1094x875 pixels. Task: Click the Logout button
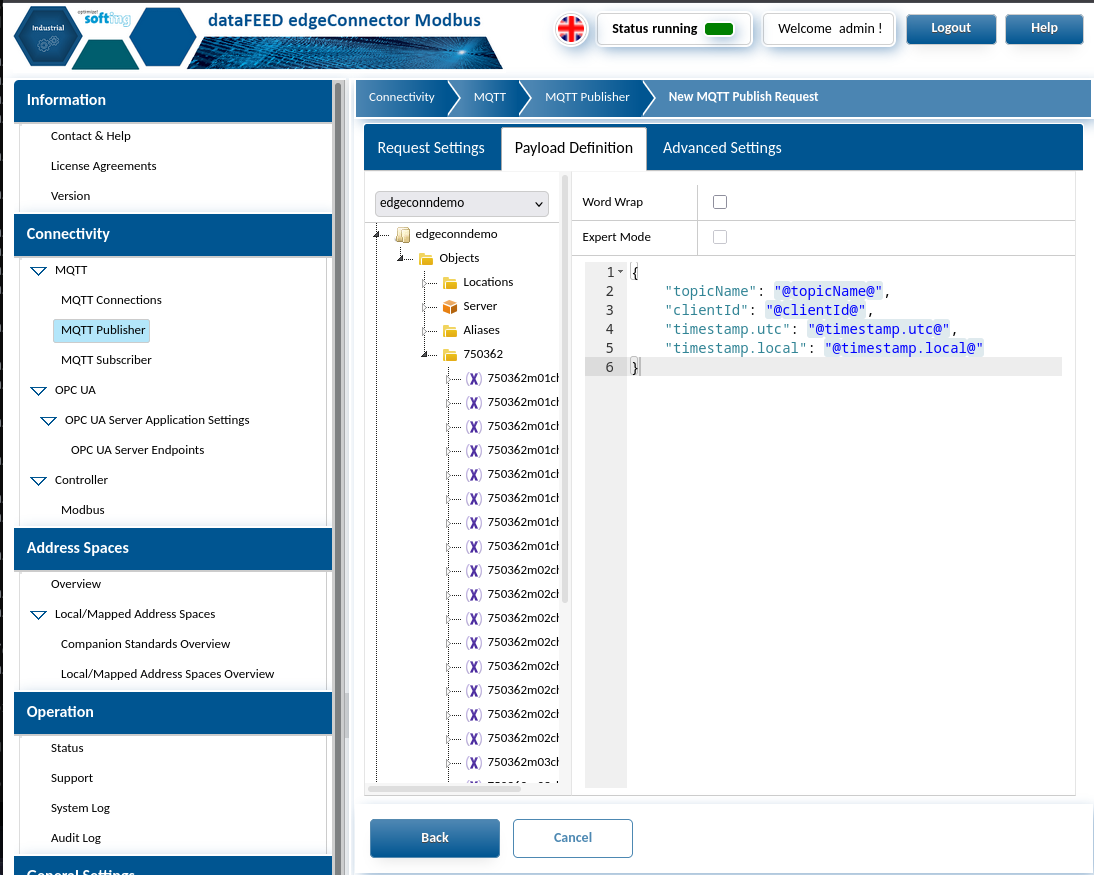951,29
